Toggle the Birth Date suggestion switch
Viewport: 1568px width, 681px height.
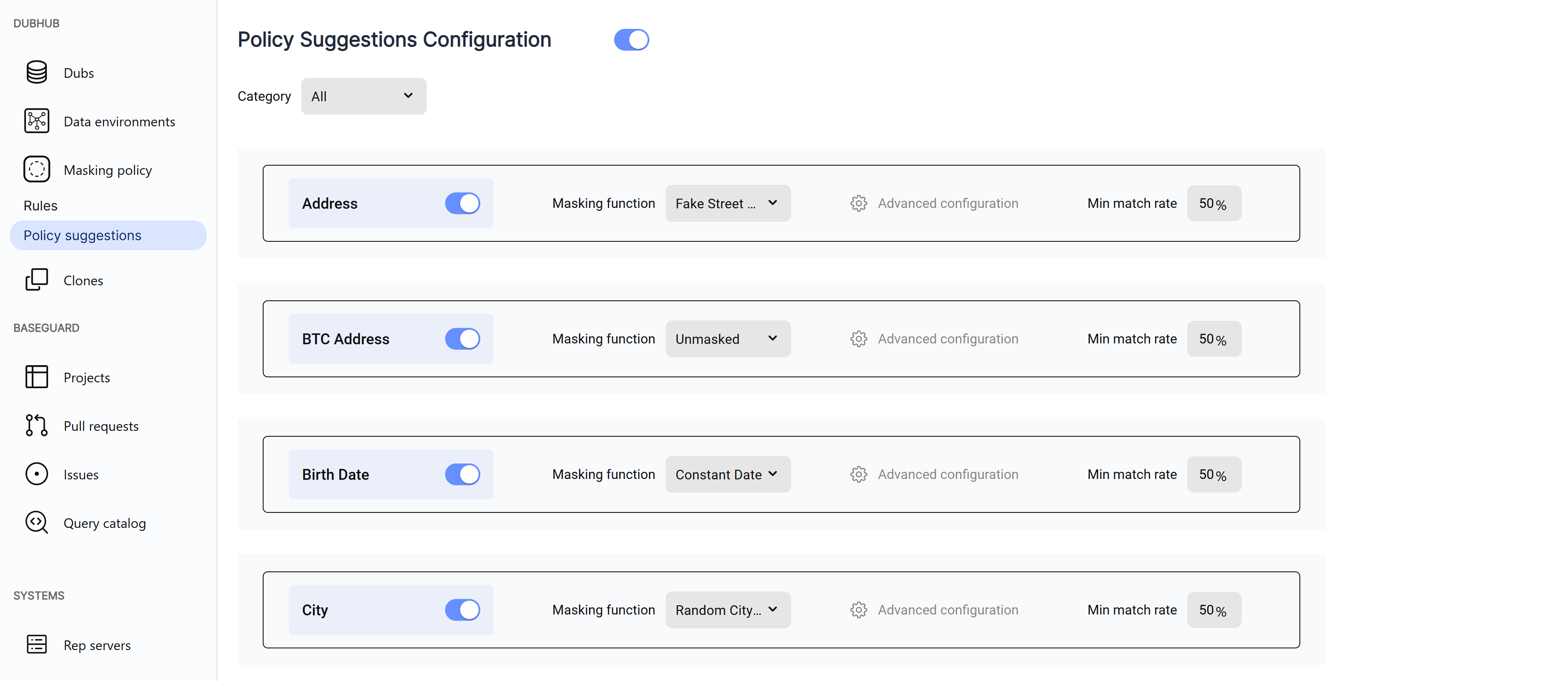462,474
